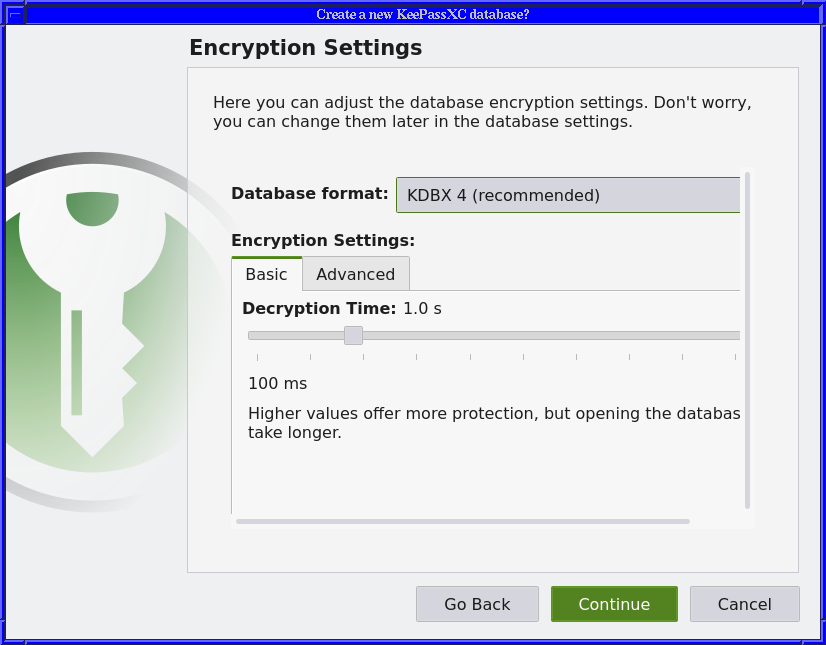Click the title bar text
The height and width of the screenshot is (645, 826).
point(422,14)
